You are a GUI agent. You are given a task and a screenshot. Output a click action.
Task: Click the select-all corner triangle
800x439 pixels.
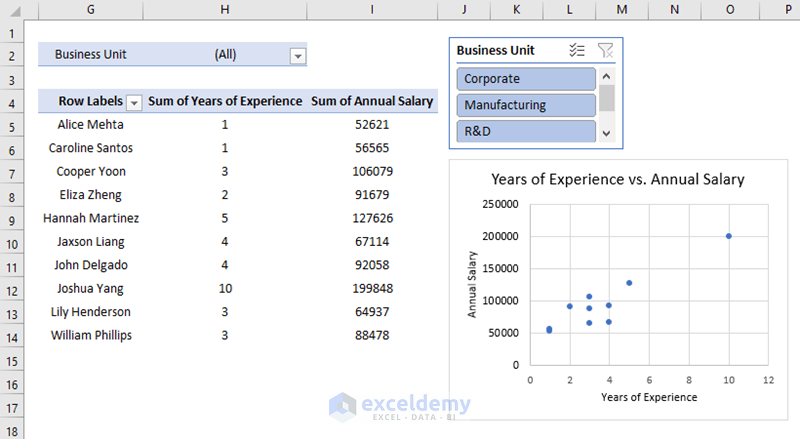click(15, 11)
